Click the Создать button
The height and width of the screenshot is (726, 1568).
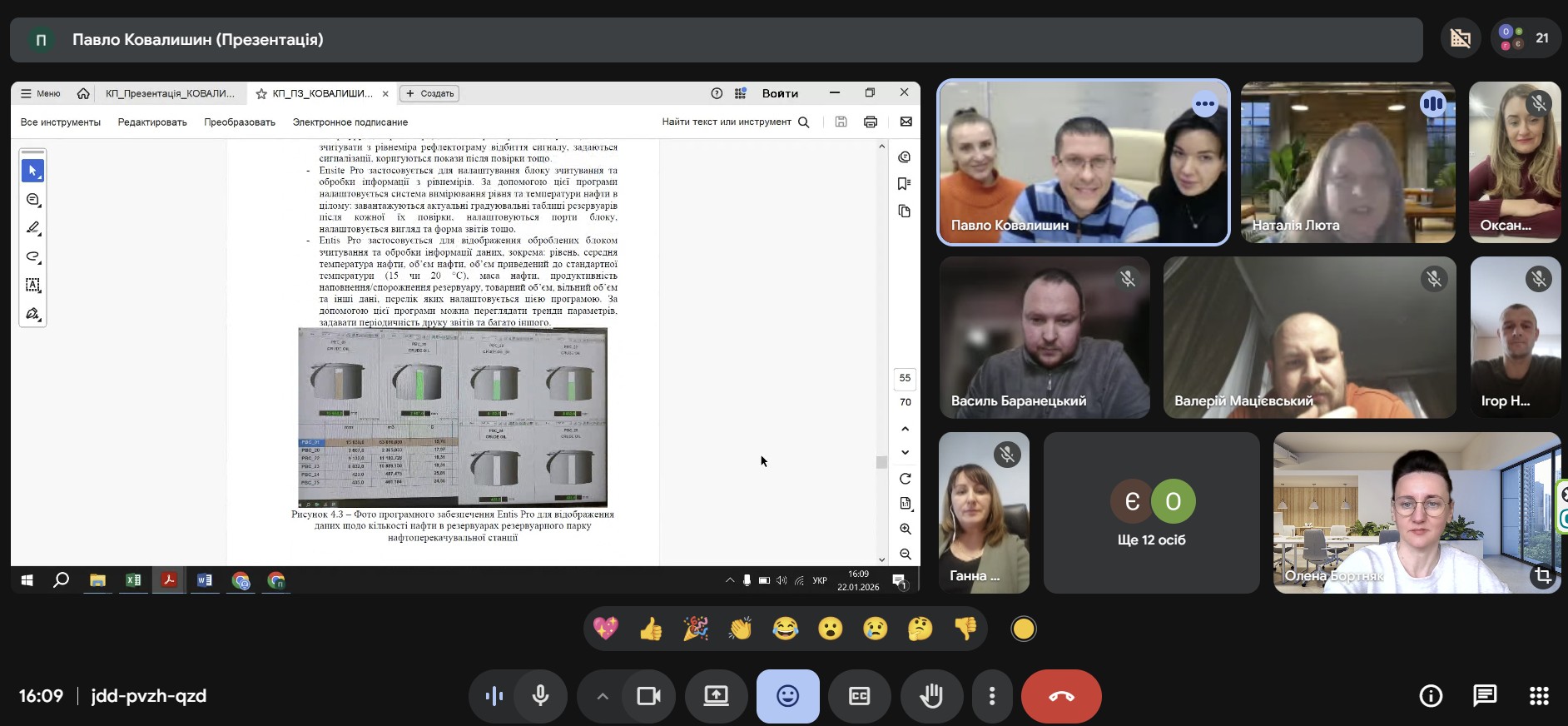point(429,93)
